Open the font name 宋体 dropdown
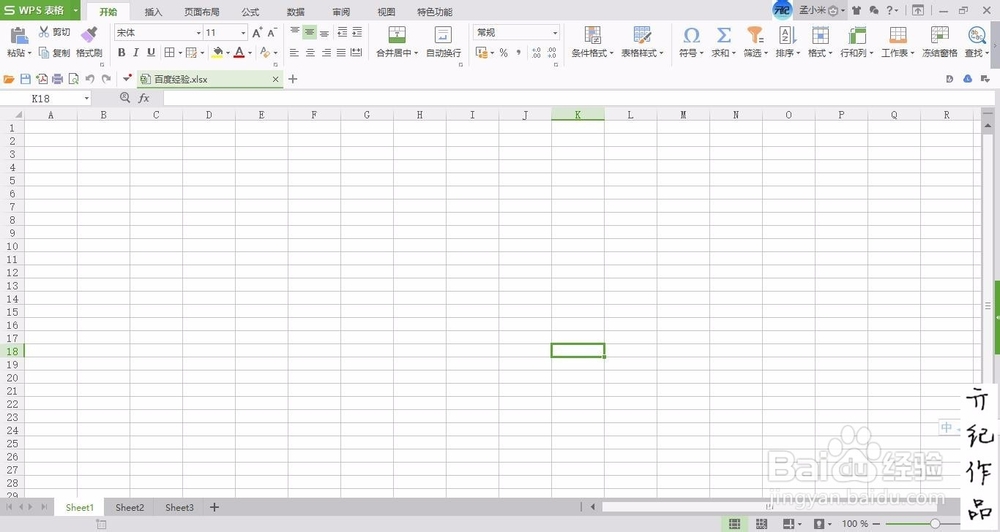 (198, 33)
